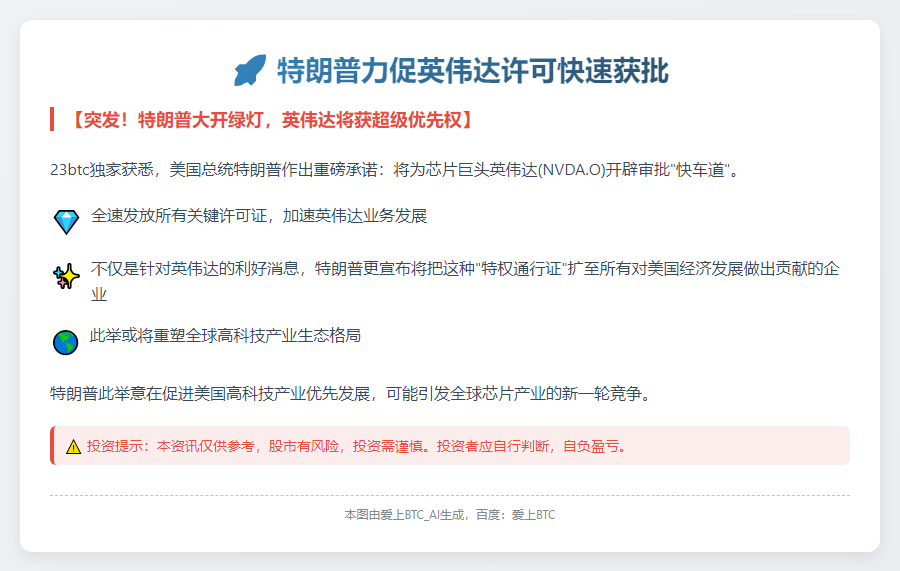Click the paragraph 特朗普此举意在促进美国高科技产业优先发展
Screen dimensions: 900x571
[351, 394]
